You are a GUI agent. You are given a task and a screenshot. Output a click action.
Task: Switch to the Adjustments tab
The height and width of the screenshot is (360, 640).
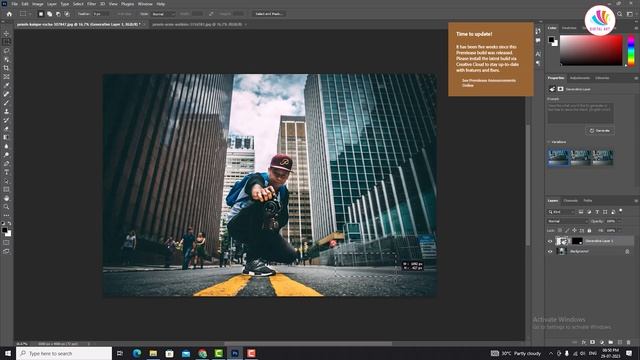(x=580, y=78)
